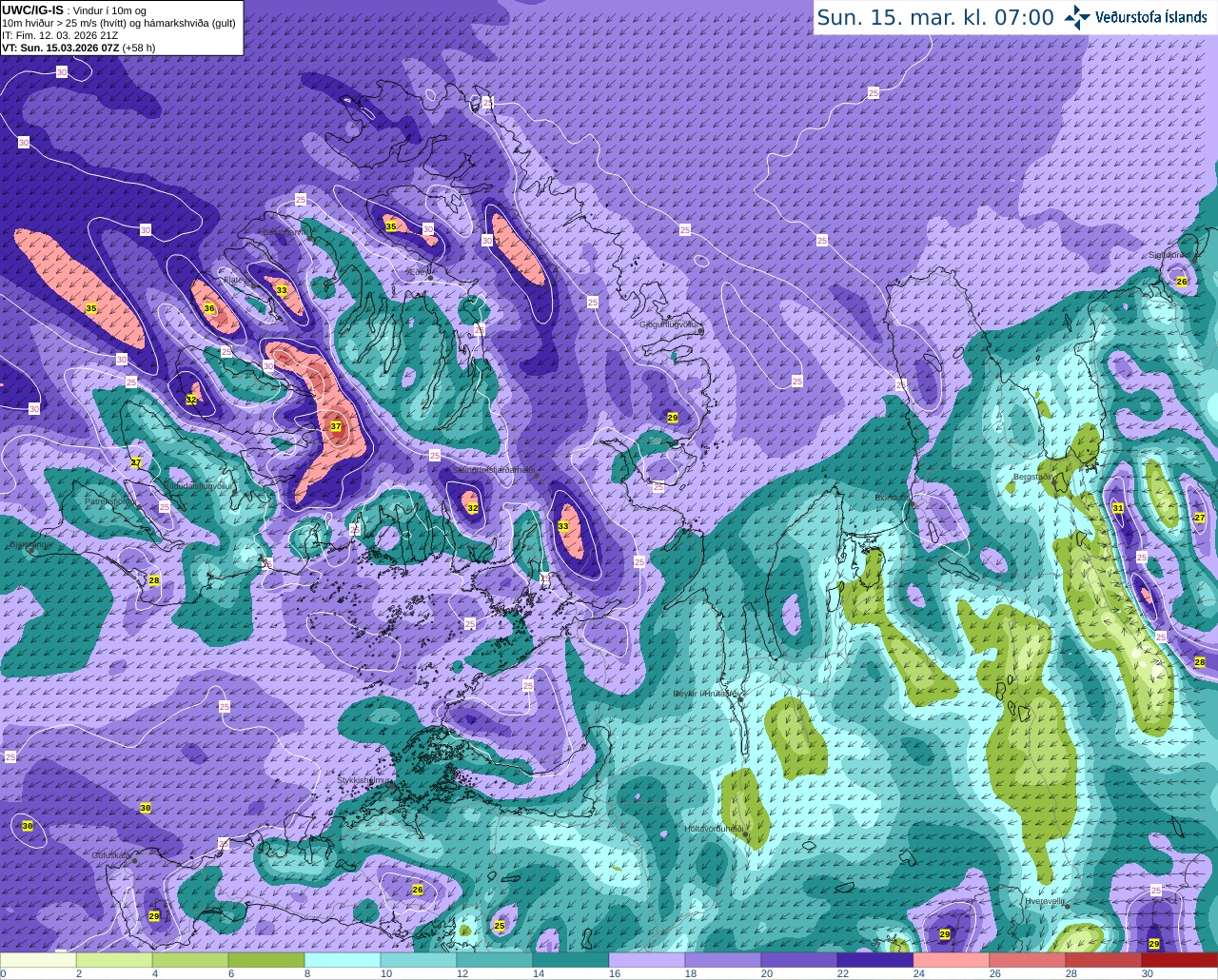This screenshot has width=1218, height=980.
Task: Click the Gjögurflugvöllur station label
Action: 670,323
